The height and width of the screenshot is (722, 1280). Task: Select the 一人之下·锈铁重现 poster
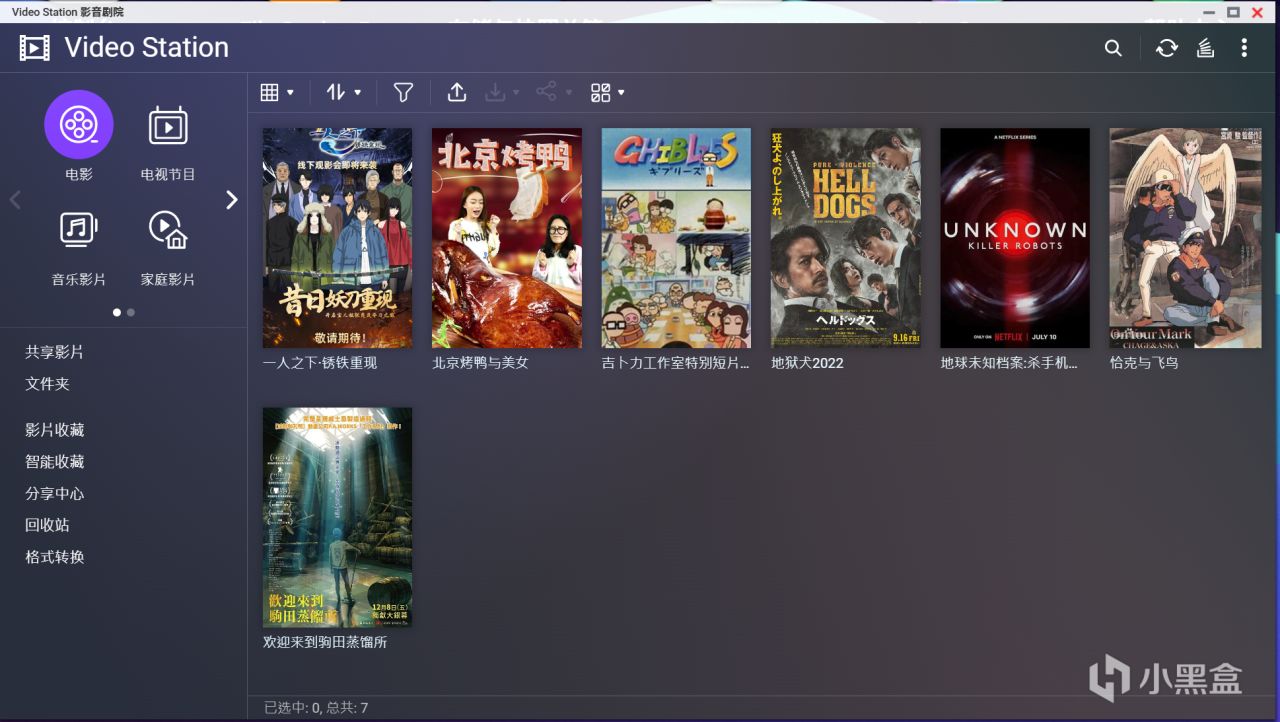337,238
